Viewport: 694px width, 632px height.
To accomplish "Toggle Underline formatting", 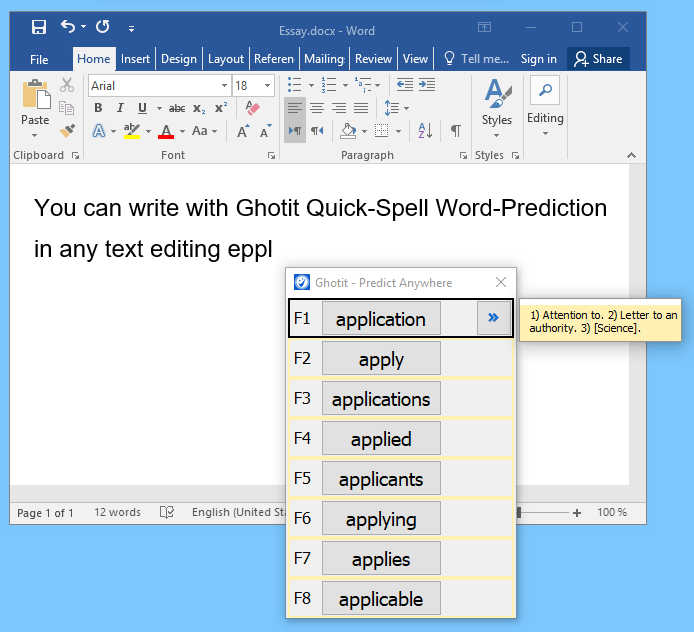I will pyautogui.click(x=142, y=108).
